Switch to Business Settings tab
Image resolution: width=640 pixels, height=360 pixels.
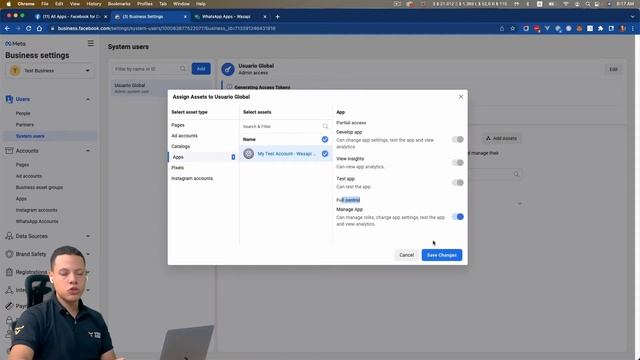[150, 17]
